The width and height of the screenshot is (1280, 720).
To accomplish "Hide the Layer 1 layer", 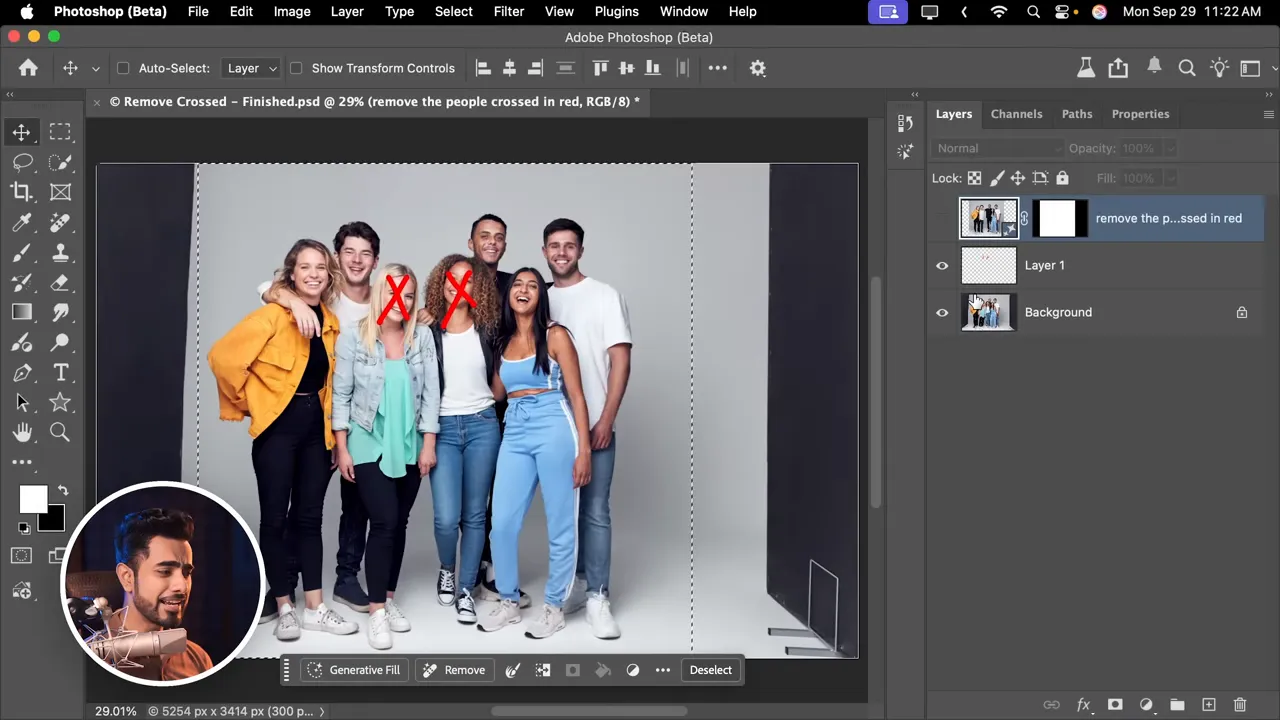I will tap(942, 265).
